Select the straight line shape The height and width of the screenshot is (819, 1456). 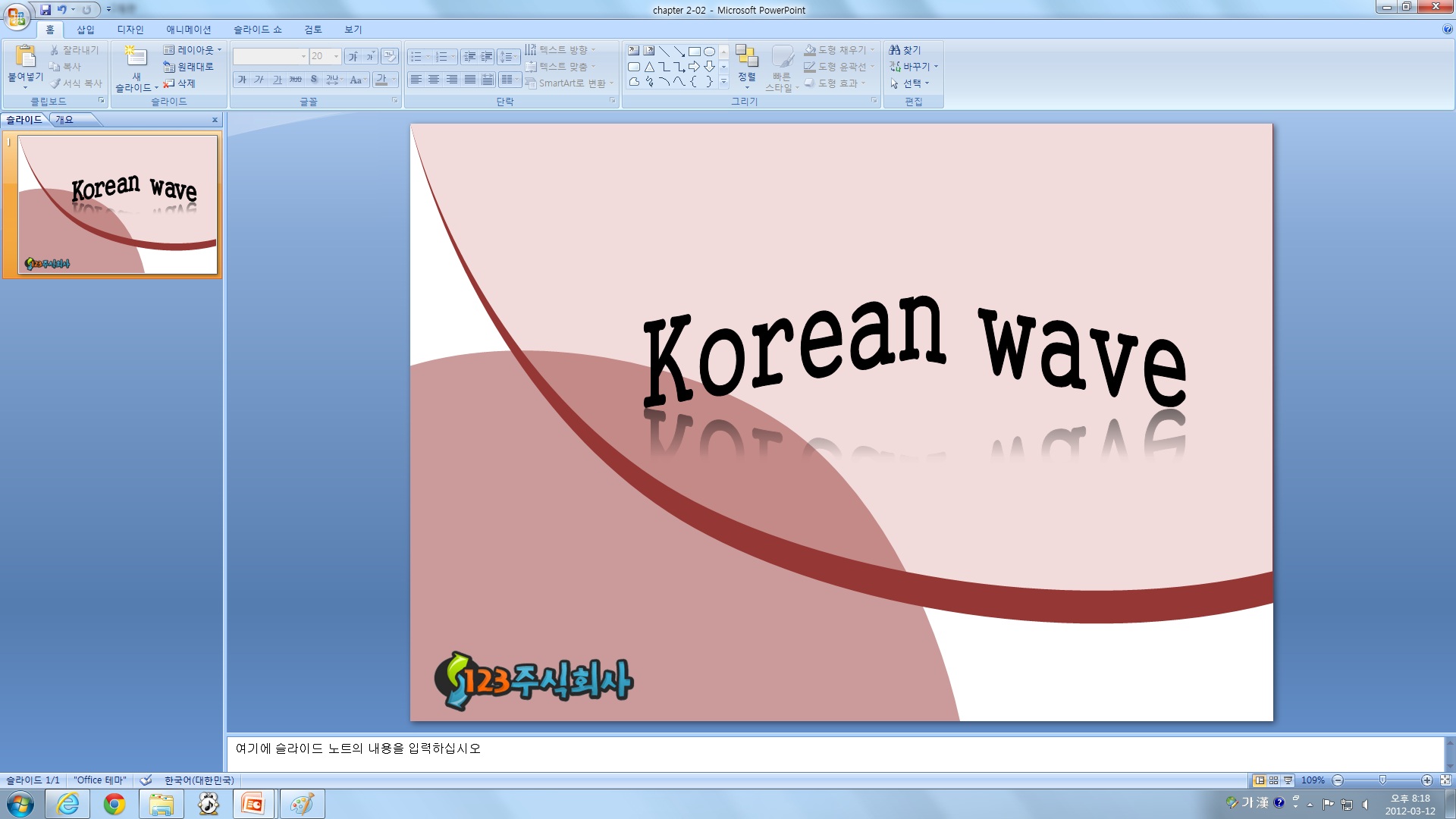click(x=664, y=52)
